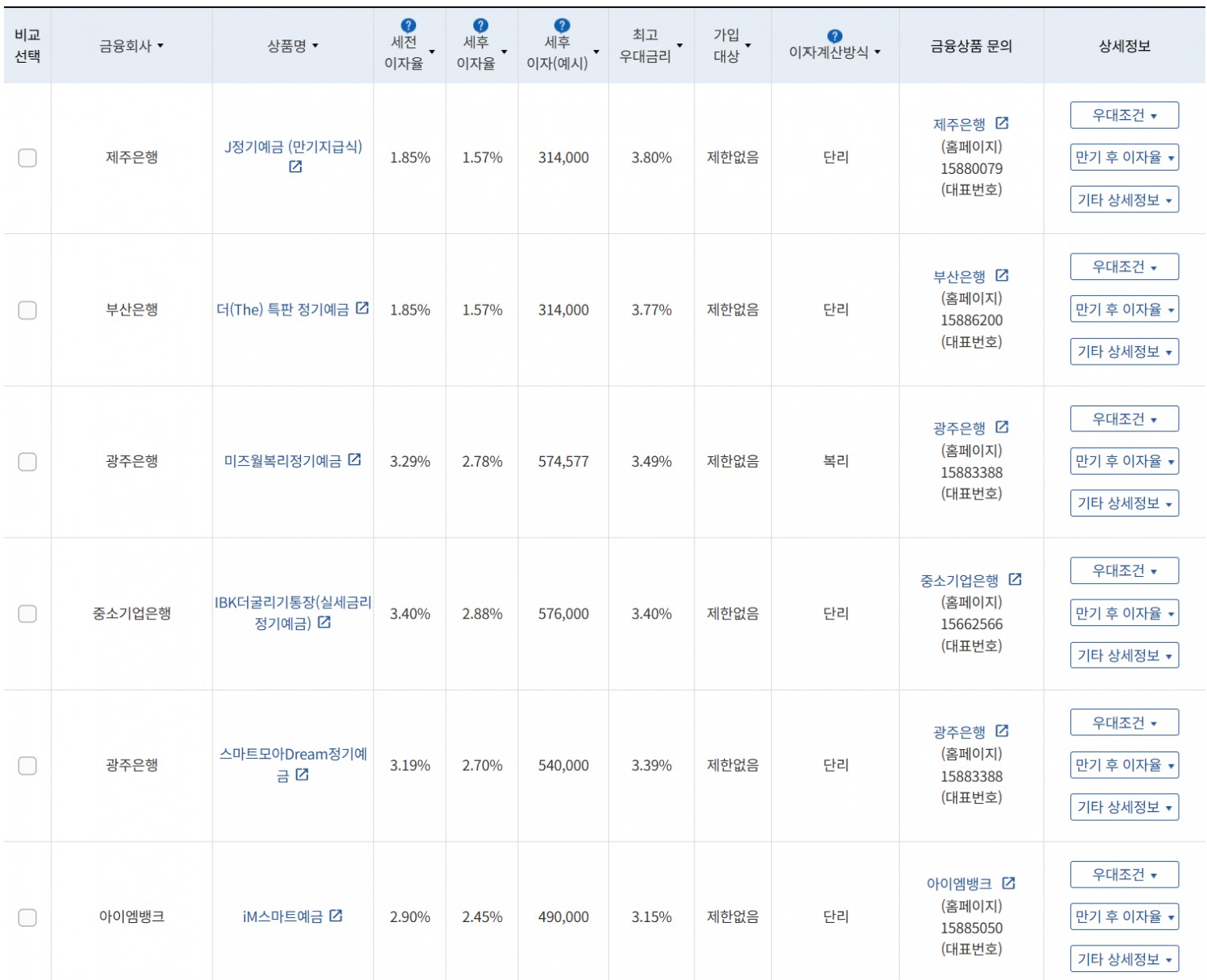Sort by 세후 이자(예시) column header

point(563,52)
